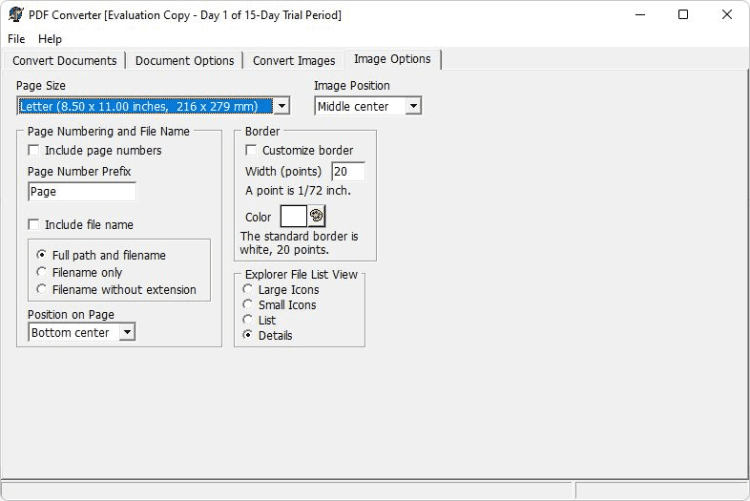Switch to Convert Documents tab
This screenshot has width=750, height=501.
coord(65,61)
